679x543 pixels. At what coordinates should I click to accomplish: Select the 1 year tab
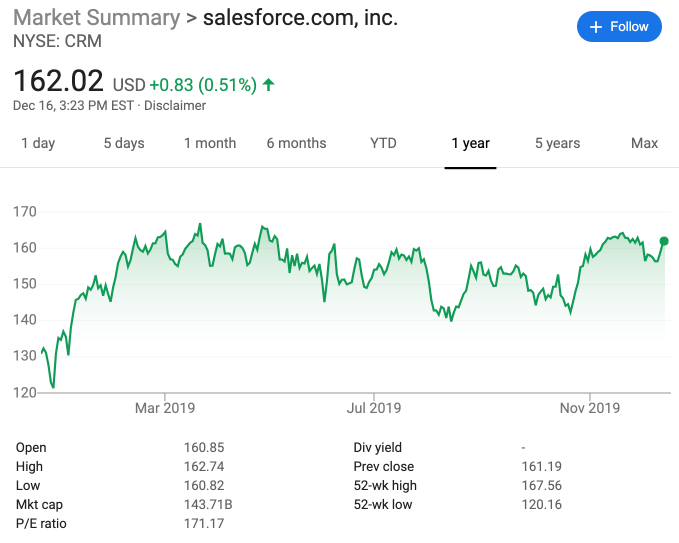pyautogui.click(x=470, y=143)
